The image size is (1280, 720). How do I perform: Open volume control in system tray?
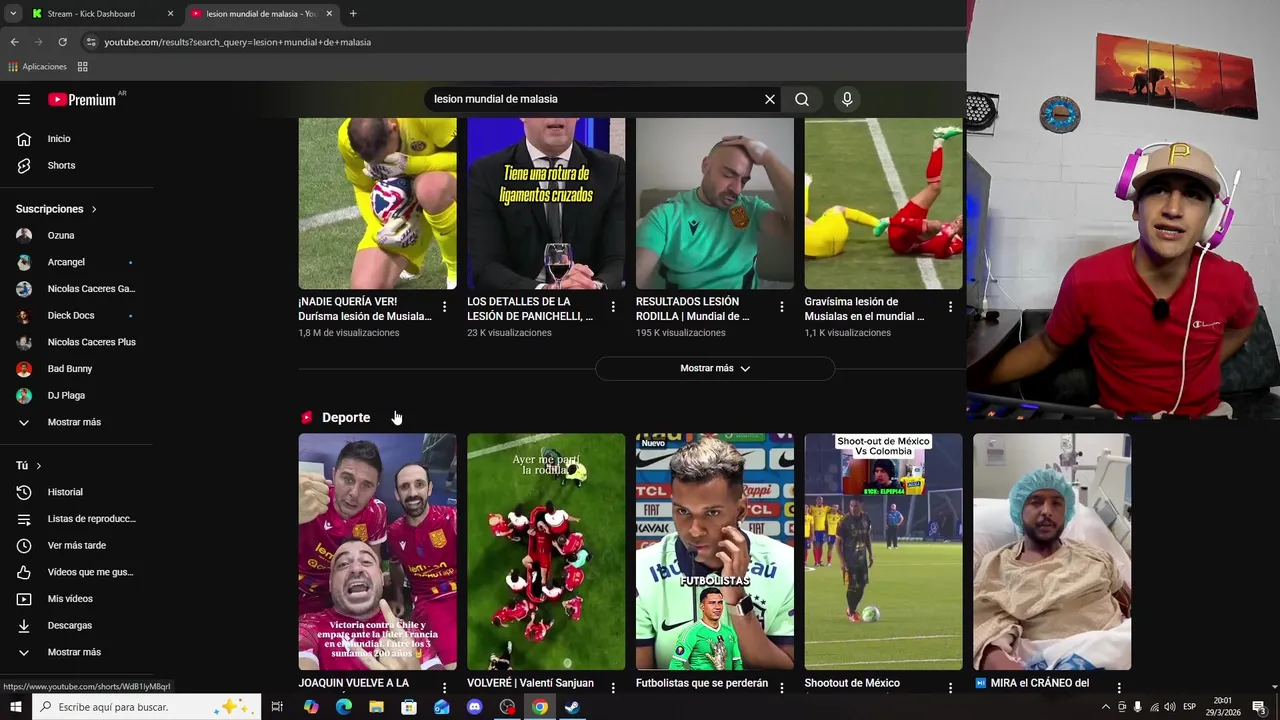coord(1170,707)
